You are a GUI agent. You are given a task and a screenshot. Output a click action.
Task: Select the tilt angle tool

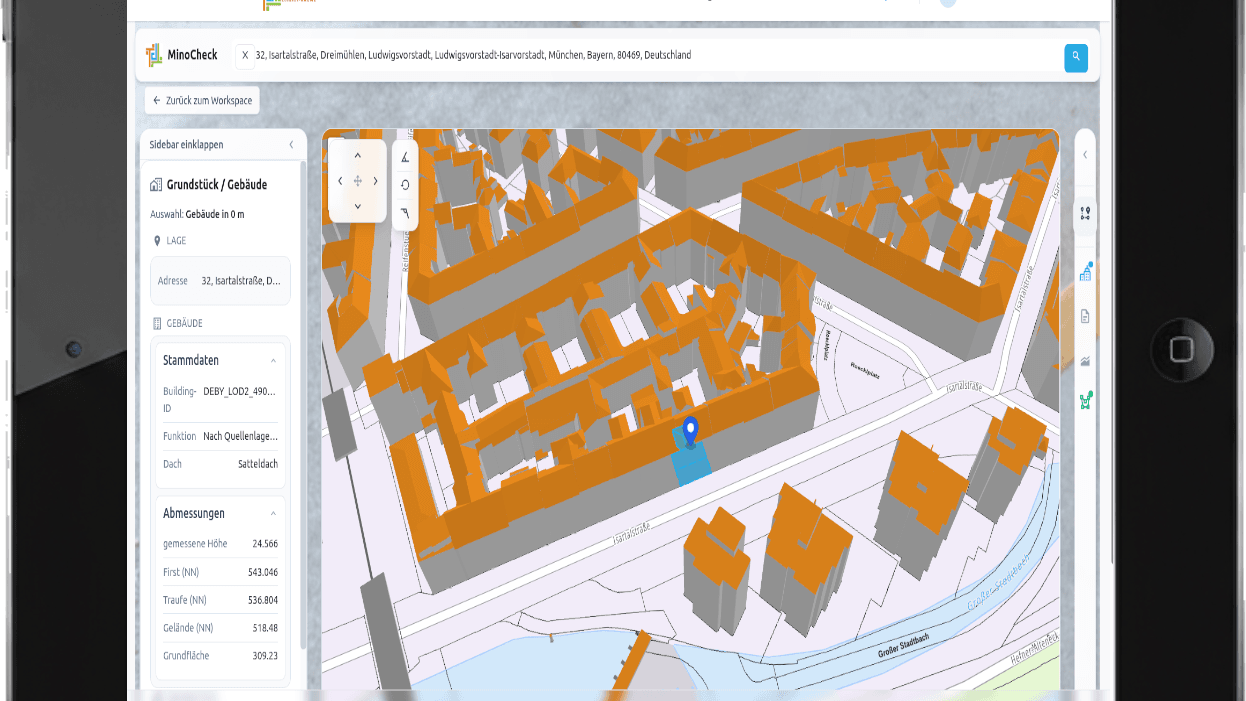[x=405, y=156]
